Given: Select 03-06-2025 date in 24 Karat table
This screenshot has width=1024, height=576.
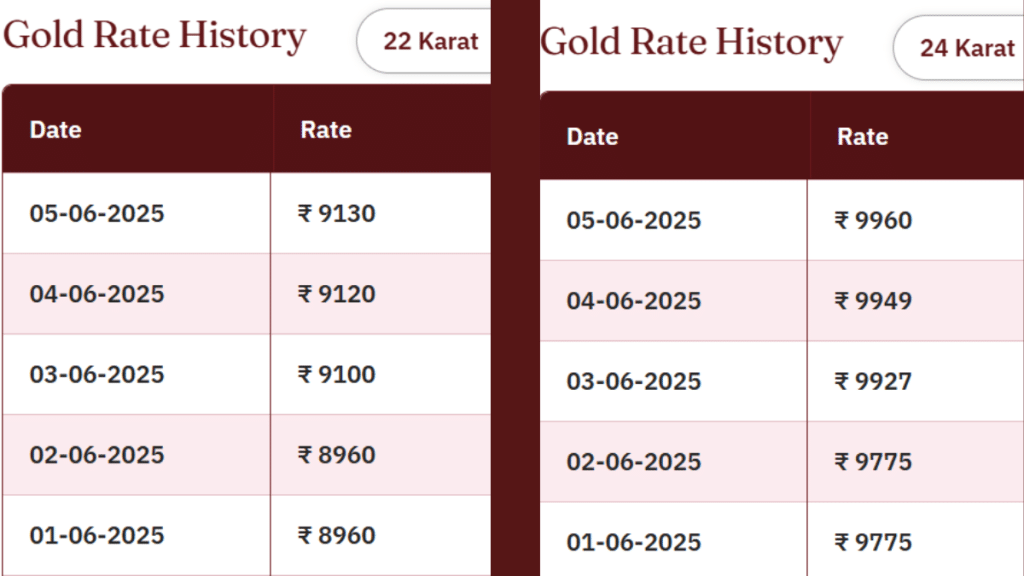Looking at the screenshot, I should click(x=633, y=381).
